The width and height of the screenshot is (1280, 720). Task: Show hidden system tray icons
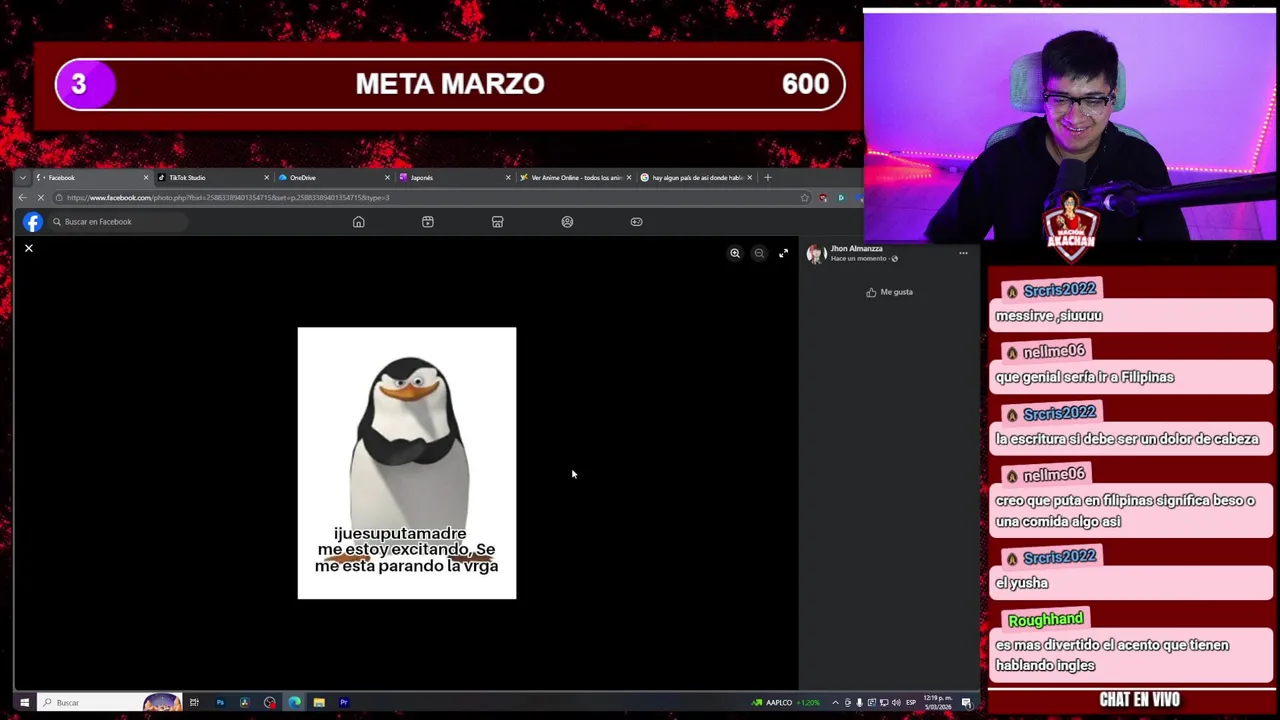coord(835,703)
